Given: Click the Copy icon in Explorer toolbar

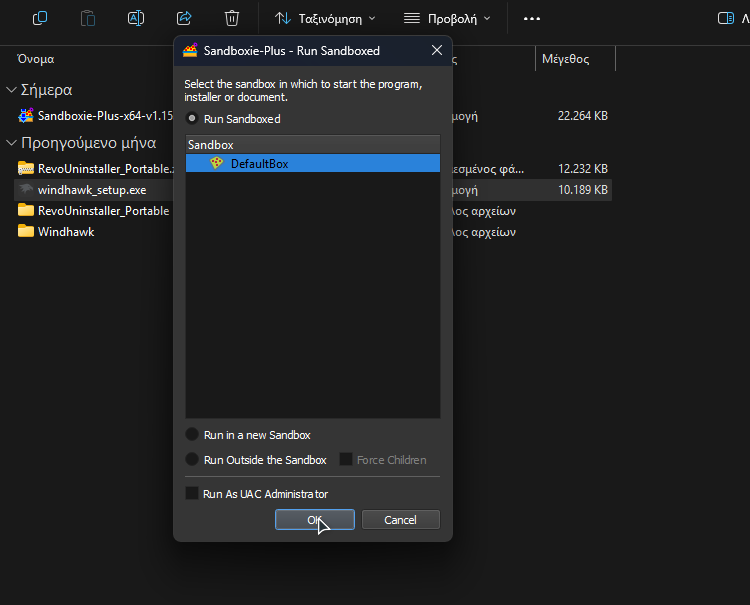Looking at the screenshot, I should click(x=40, y=19).
